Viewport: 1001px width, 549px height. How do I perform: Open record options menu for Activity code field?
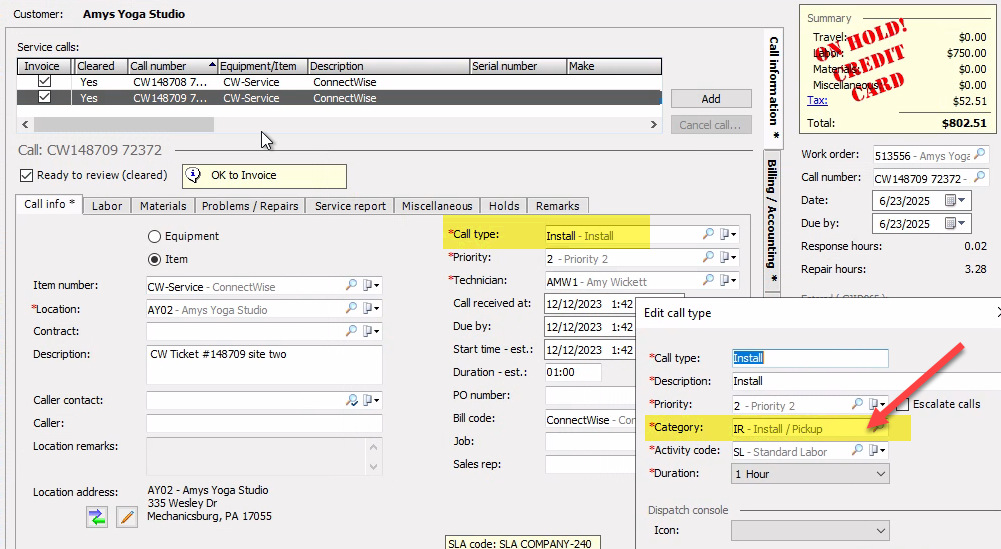pyautogui.click(x=878, y=451)
